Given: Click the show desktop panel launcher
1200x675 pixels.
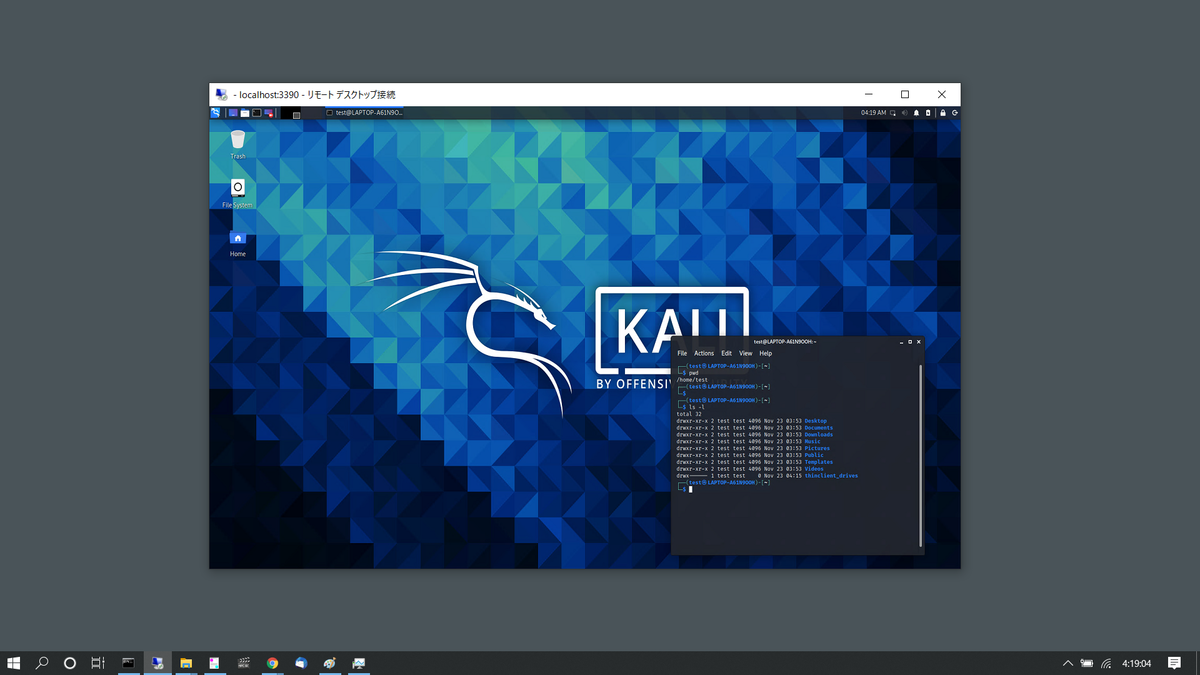Looking at the screenshot, I should 233,113.
